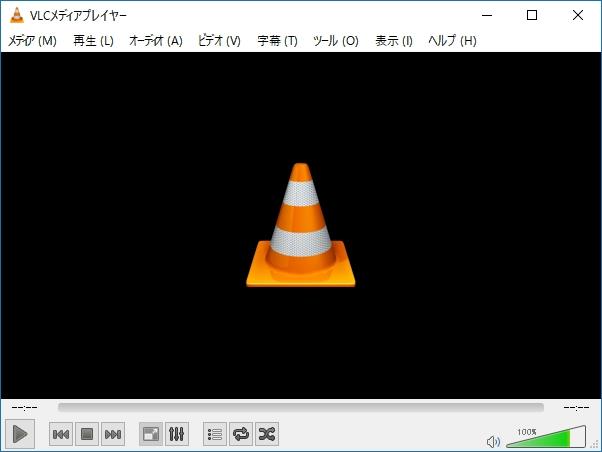The height and width of the screenshot is (452, 602).
Task: Open the メディア (M) menu
Action: pos(32,40)
